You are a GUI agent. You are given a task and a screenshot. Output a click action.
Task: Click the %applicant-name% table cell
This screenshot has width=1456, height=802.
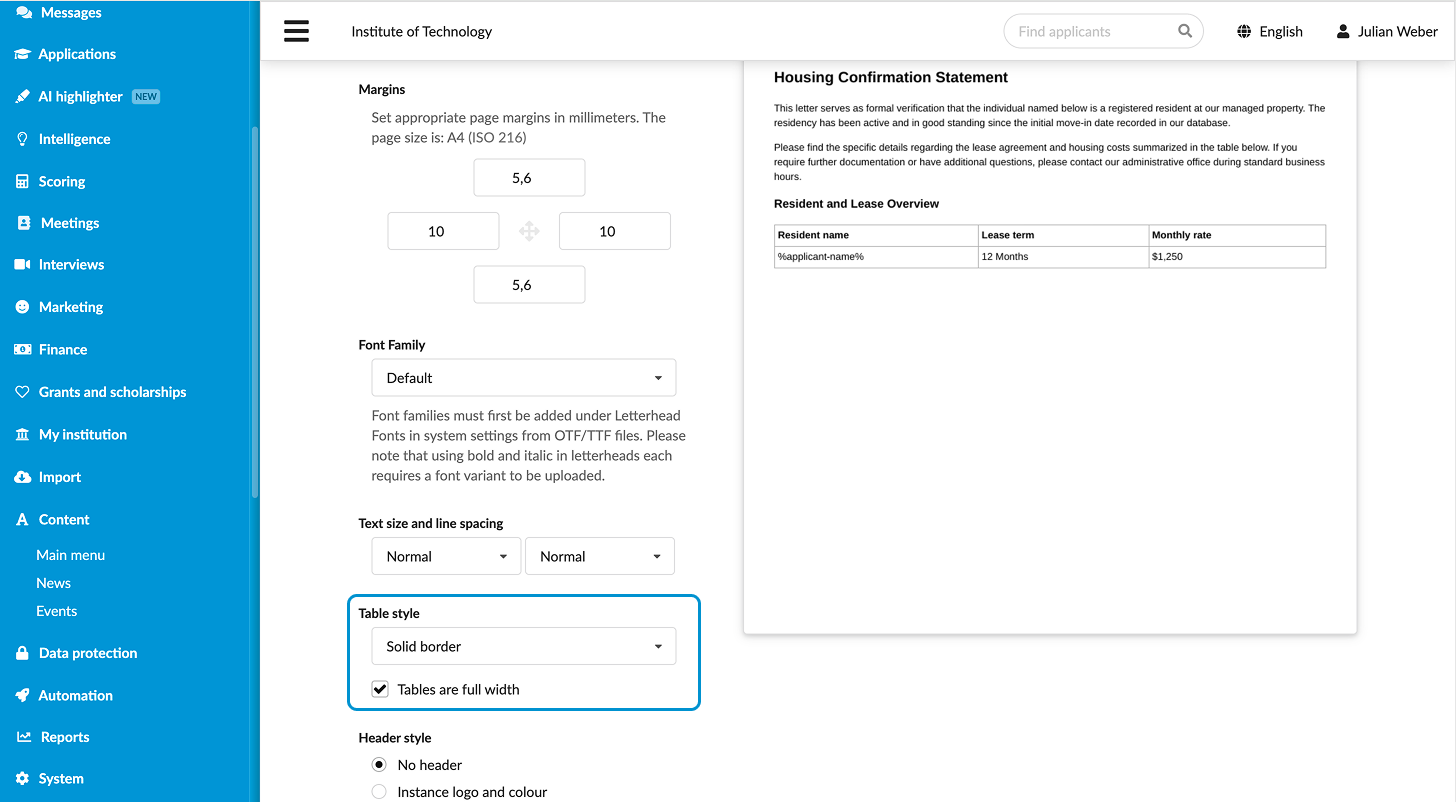[x=876, y=257]
